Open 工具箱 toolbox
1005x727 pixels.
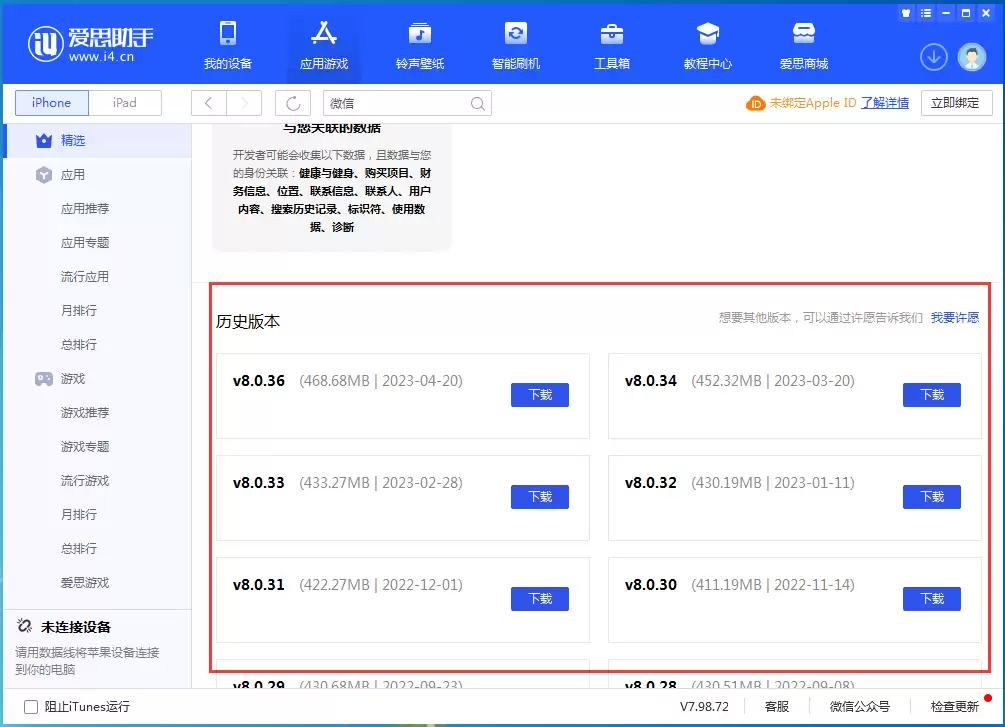tap(611, 45)
